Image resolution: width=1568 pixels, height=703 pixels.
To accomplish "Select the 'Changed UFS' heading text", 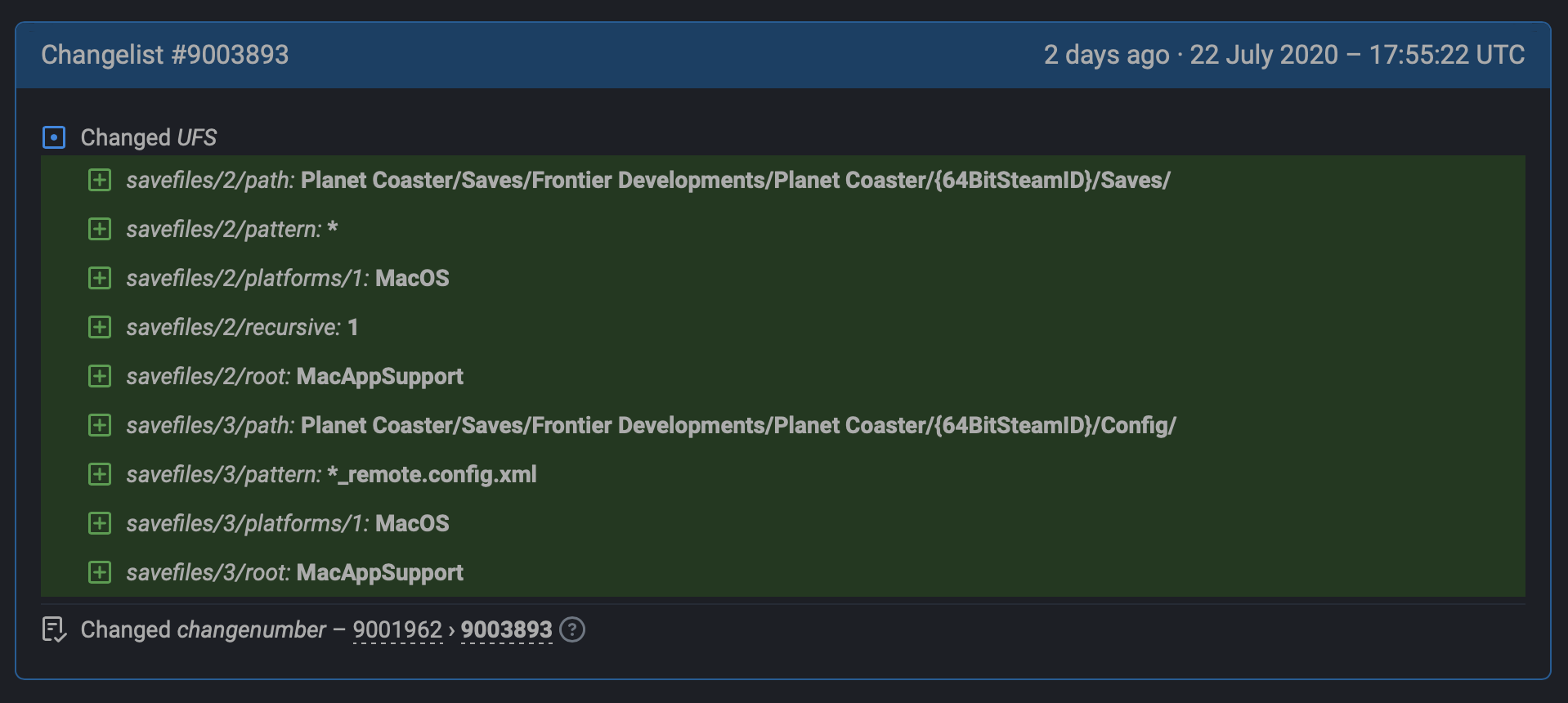I will click(149, 137).
